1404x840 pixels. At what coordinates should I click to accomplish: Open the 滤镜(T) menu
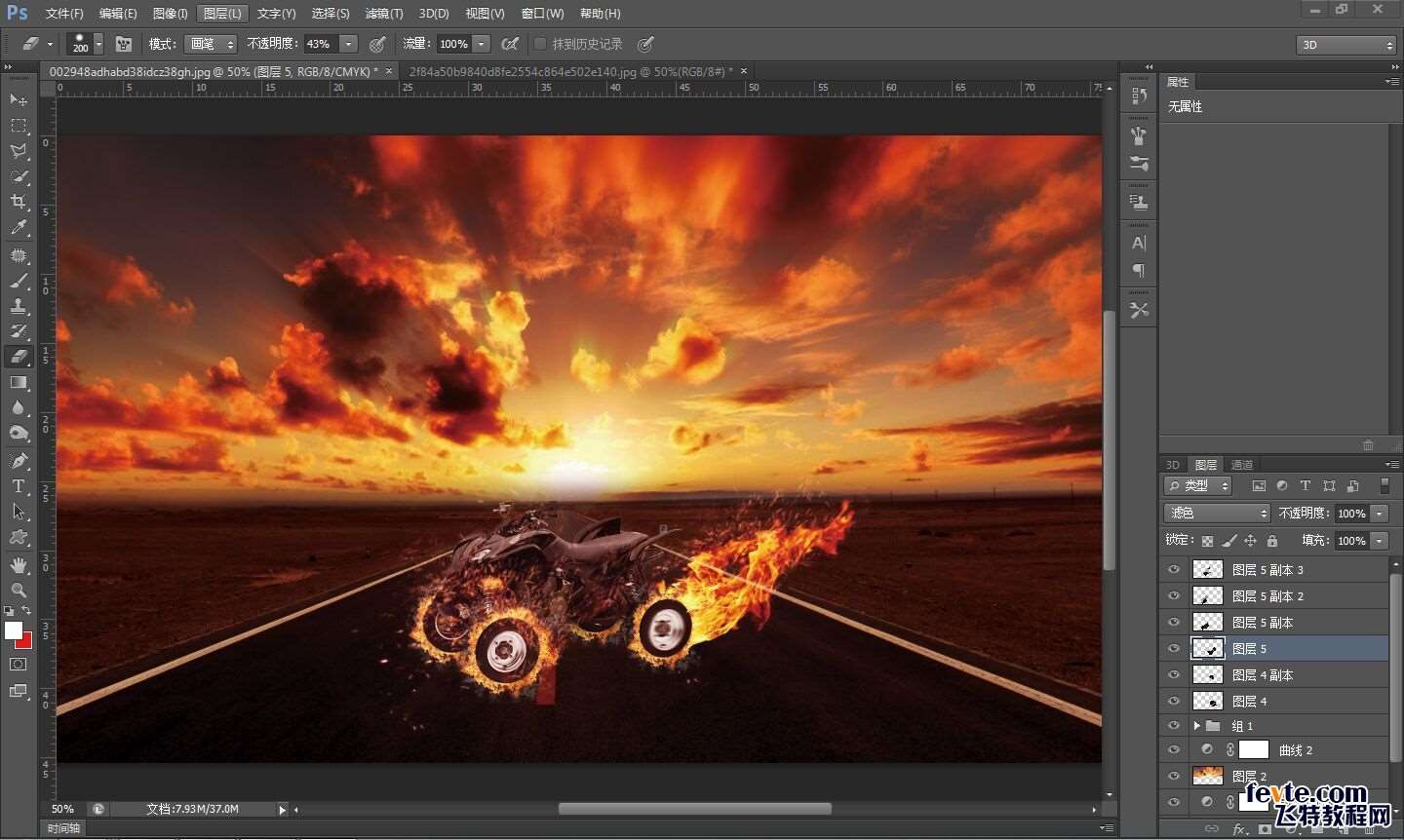coord(384,14)
